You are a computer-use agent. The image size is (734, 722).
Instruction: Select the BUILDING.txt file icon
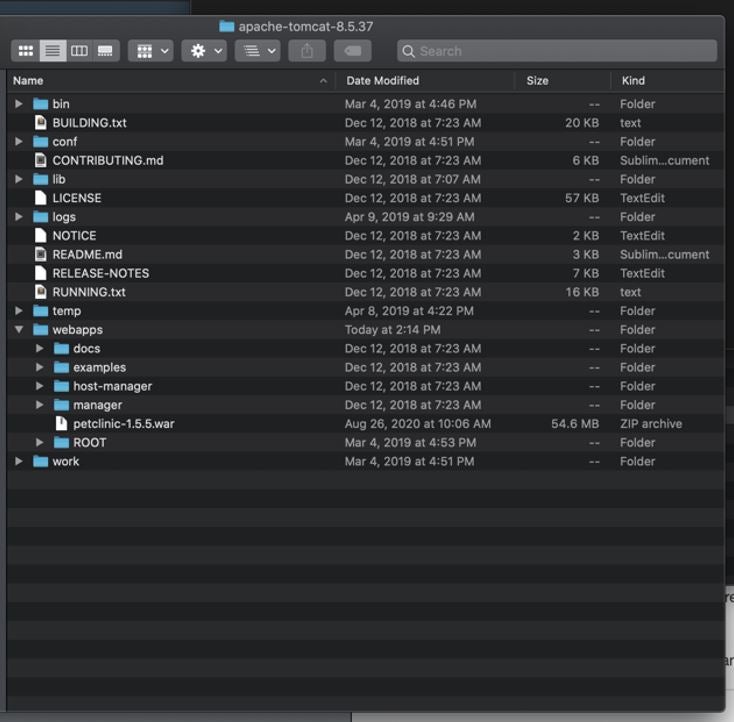pos(41,123)
